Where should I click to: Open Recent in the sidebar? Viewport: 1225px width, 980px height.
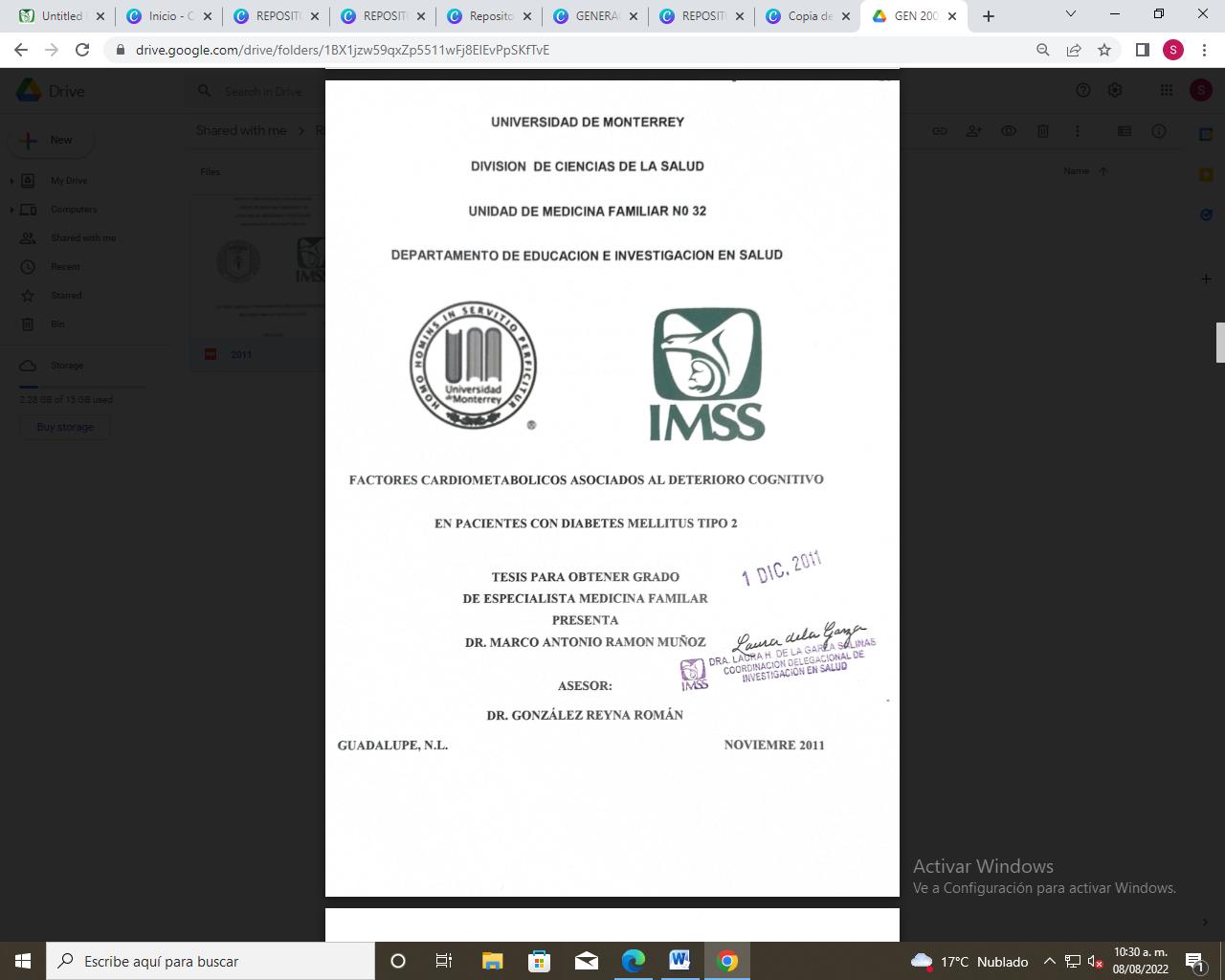pos(66,267)
